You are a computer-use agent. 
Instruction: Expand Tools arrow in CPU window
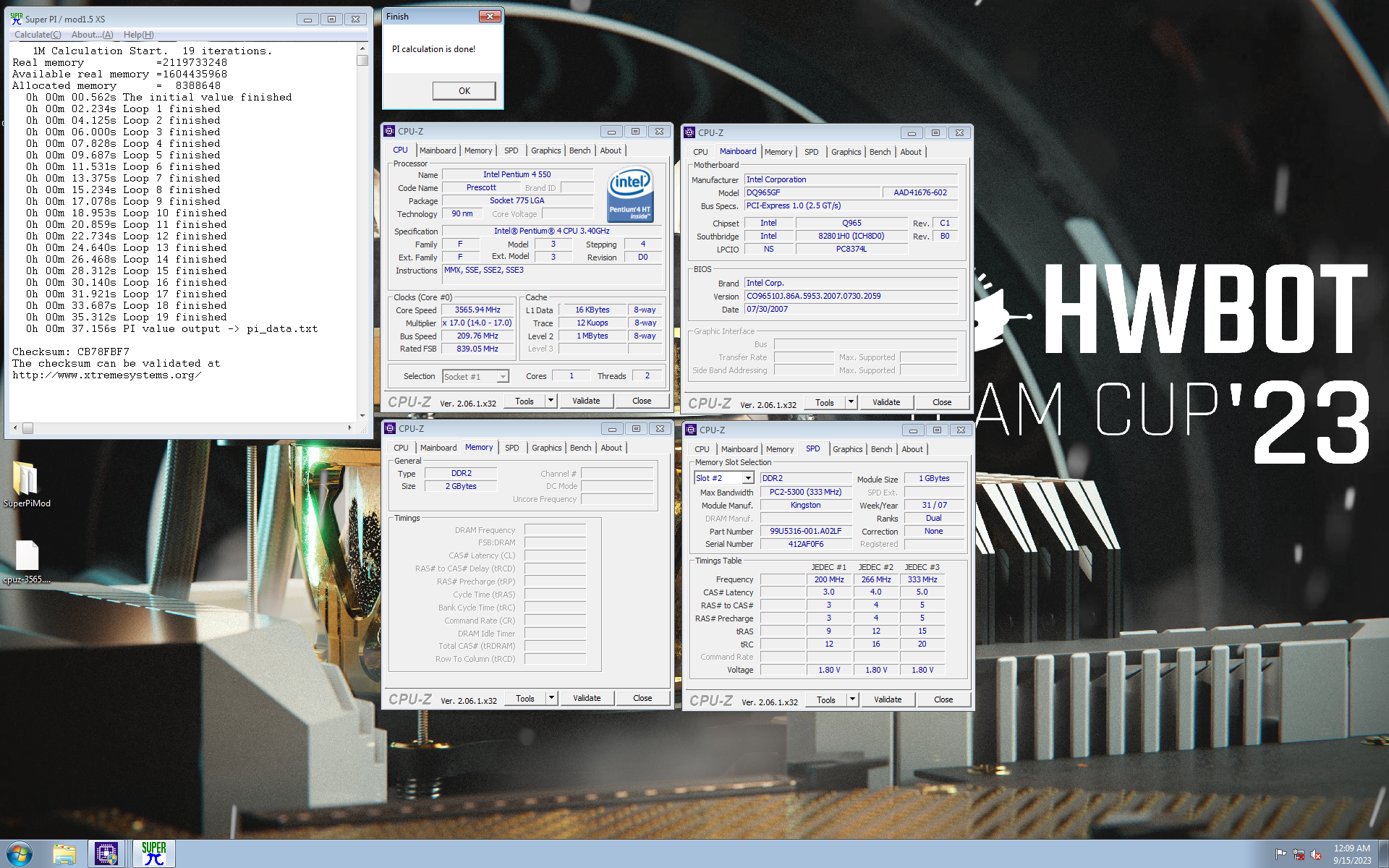click(x=551, y=401)
